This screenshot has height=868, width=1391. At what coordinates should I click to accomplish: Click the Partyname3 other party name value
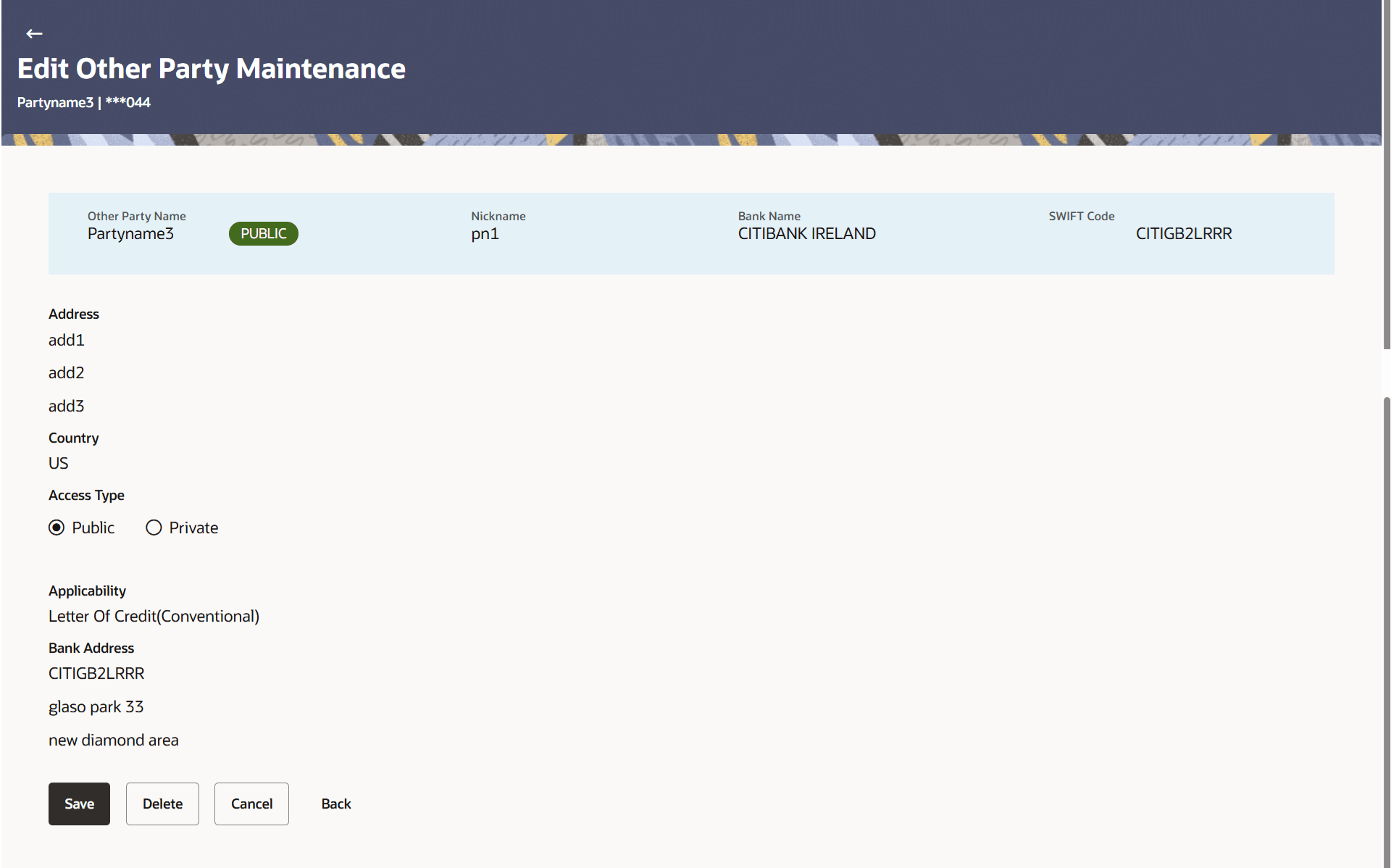pyautogui.click(x=130, y=233)
